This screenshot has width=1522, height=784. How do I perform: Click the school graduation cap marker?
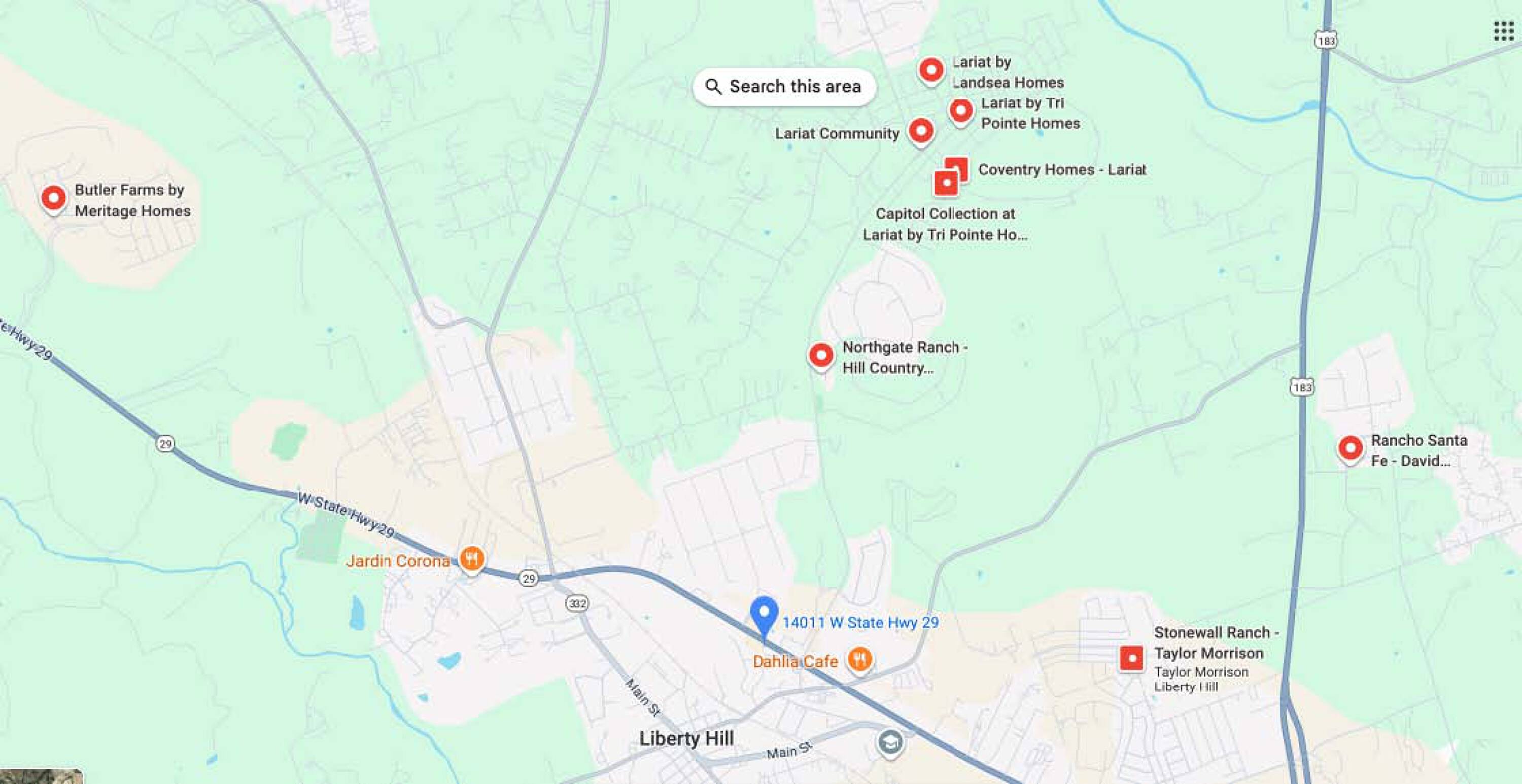tap(890, 742)
